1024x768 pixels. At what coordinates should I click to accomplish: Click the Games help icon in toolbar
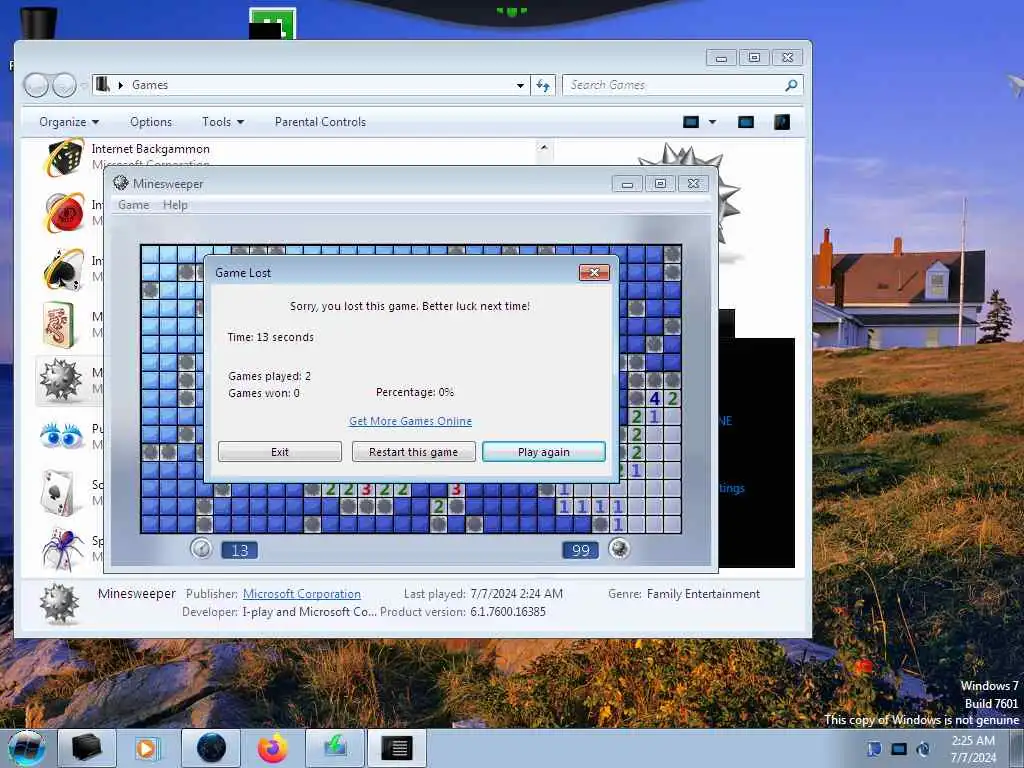[782, 122]
